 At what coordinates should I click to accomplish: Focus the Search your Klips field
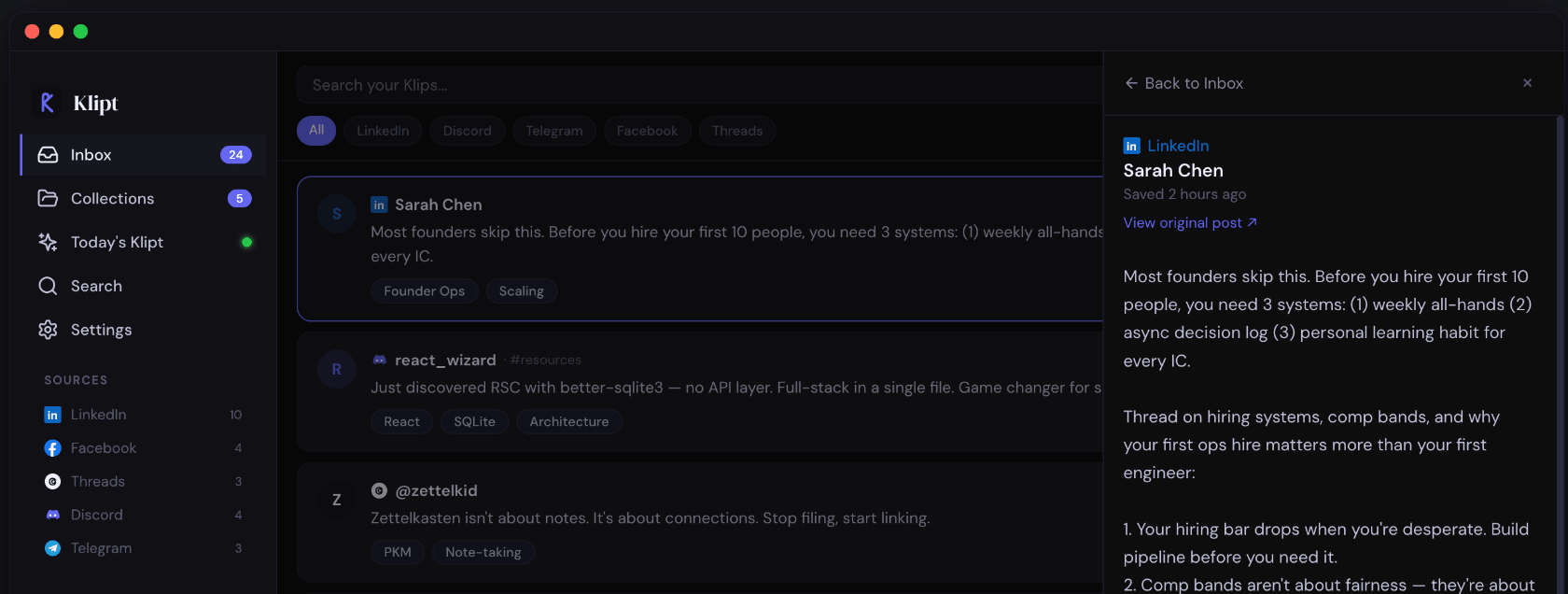(x=700, y=85)
